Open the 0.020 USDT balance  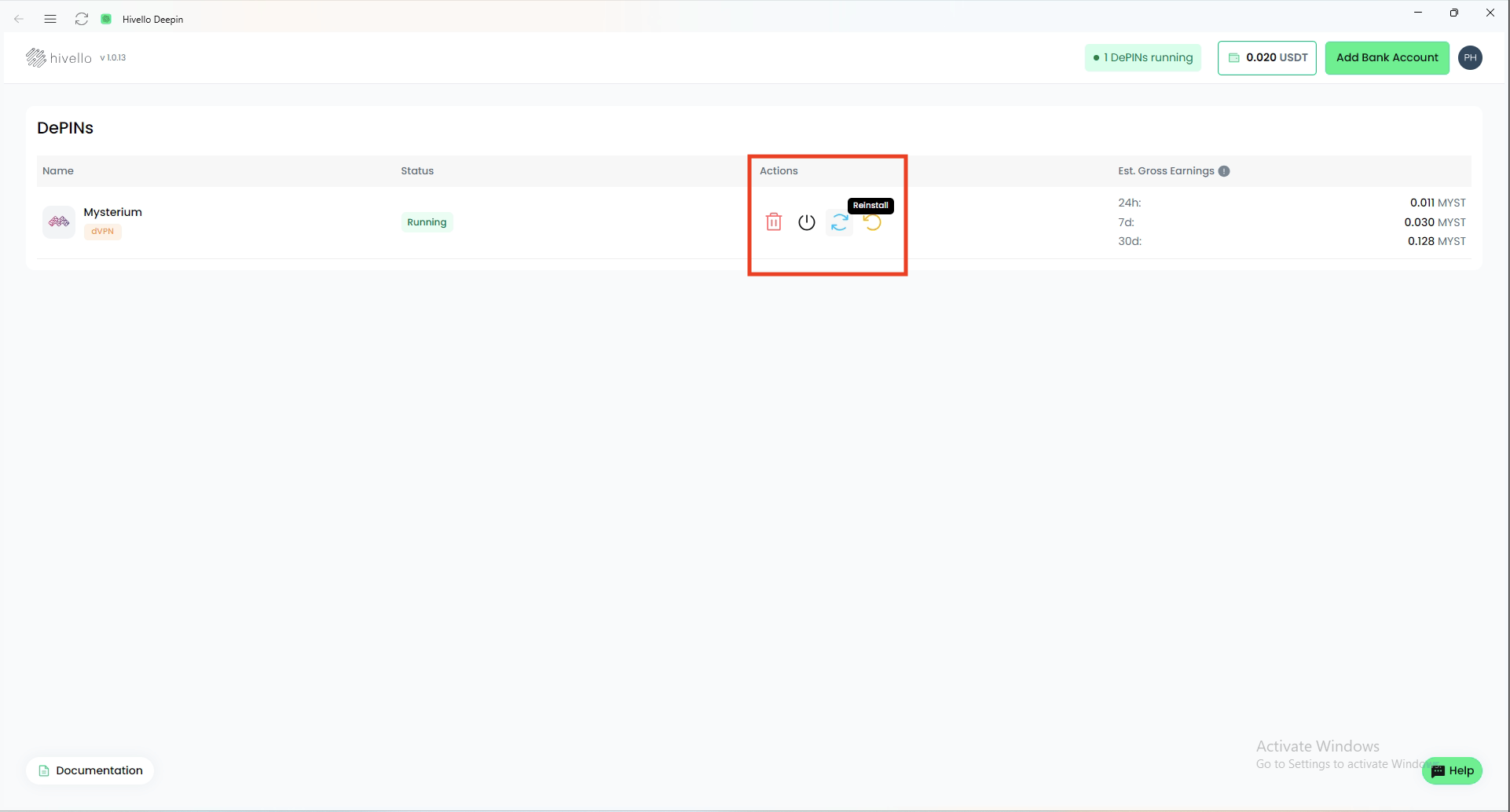1266,58
